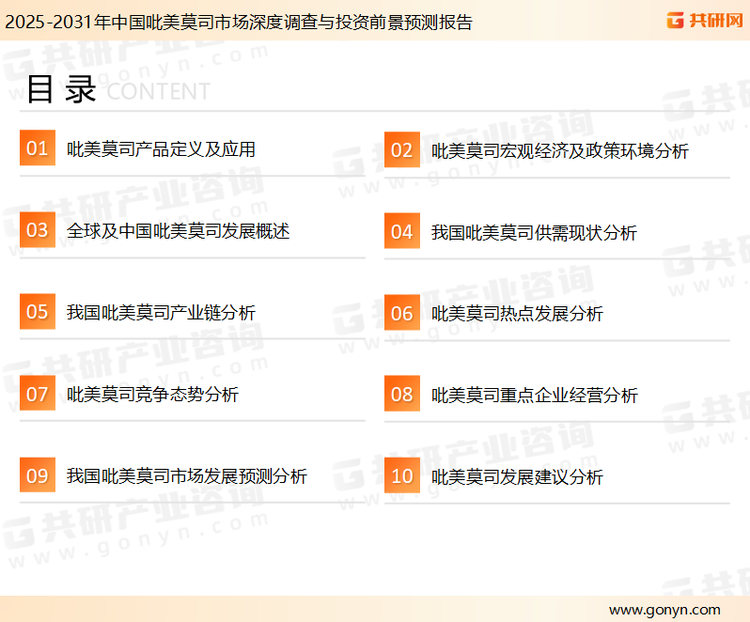Select 吡美莫司竞争态势分析 entry

pyautogui.click(x=153, y=394)
